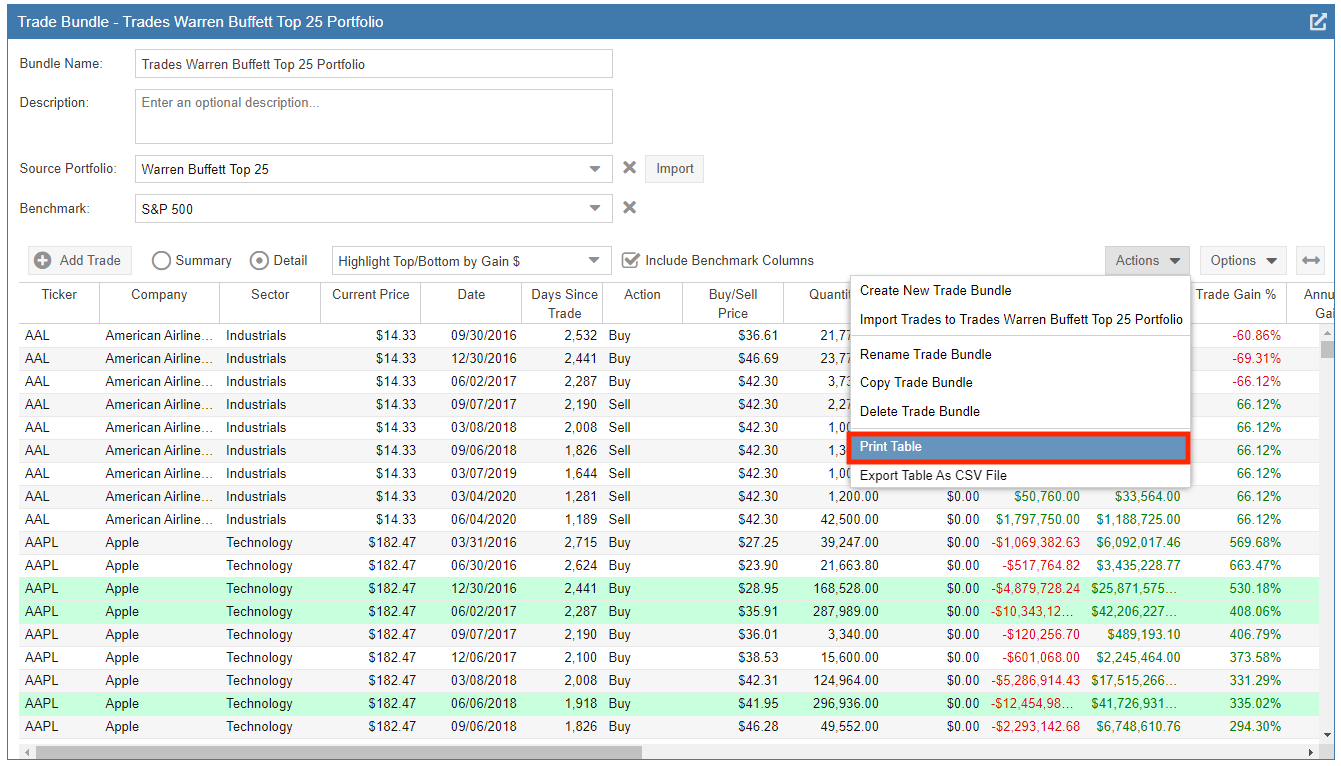Click the $46.69 buy price cell

coord(732,358)
